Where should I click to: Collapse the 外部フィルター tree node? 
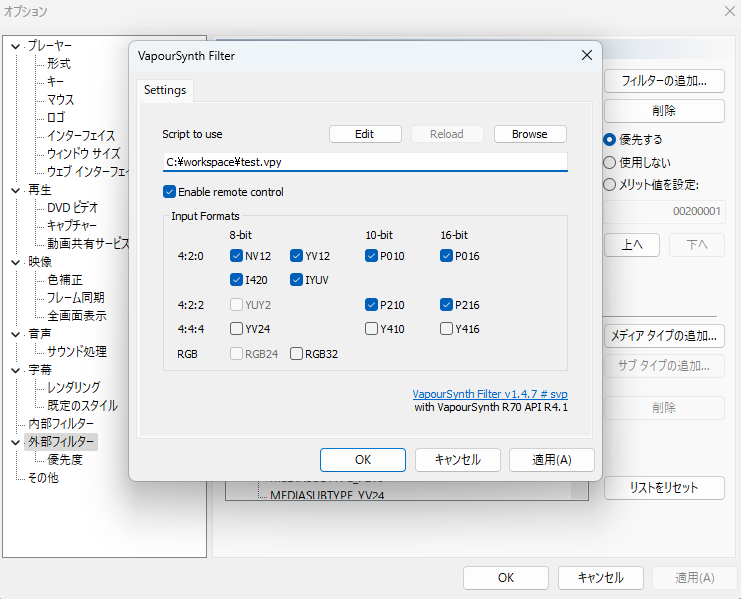(15, 442)
